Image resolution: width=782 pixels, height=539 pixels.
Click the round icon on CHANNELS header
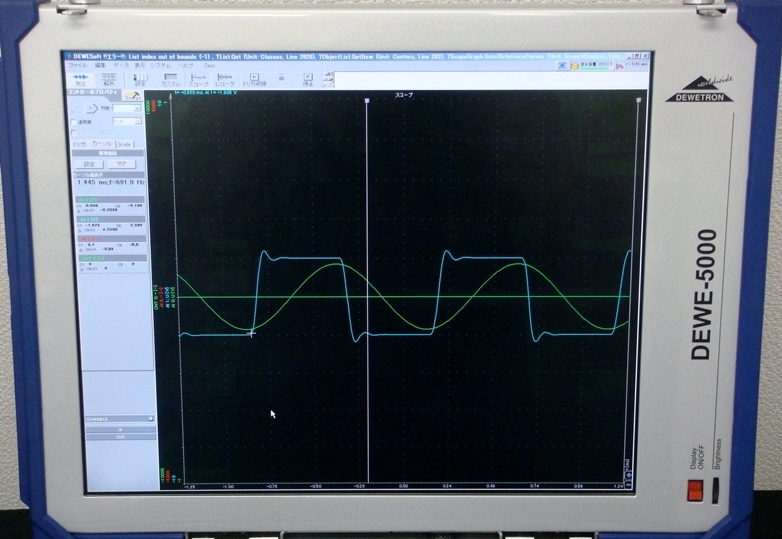coord(150,419)
